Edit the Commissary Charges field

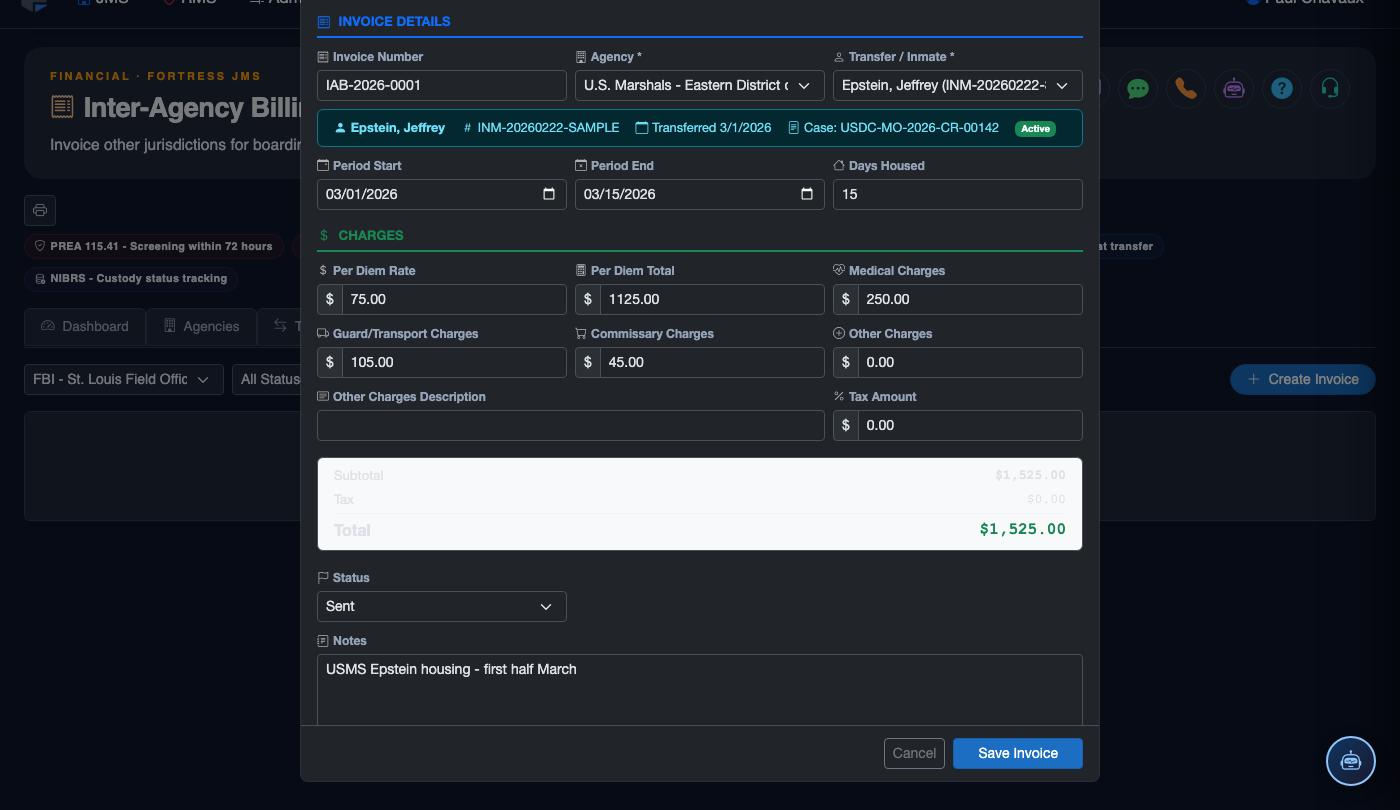(712, 362)
